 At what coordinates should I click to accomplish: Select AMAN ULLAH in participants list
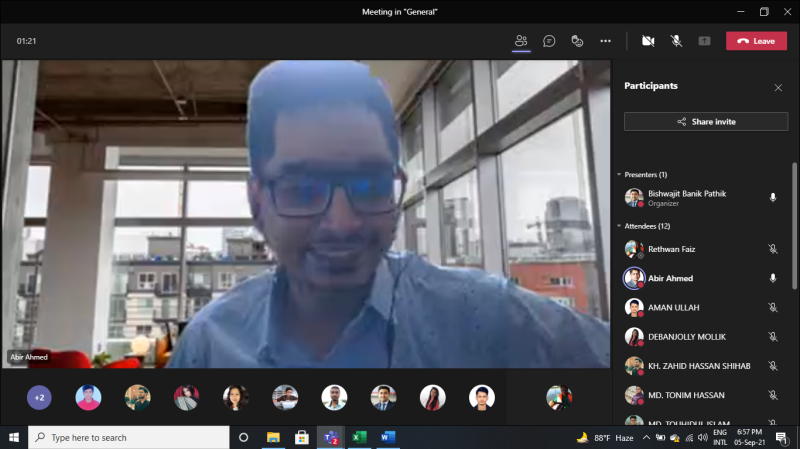coord(673,308)
